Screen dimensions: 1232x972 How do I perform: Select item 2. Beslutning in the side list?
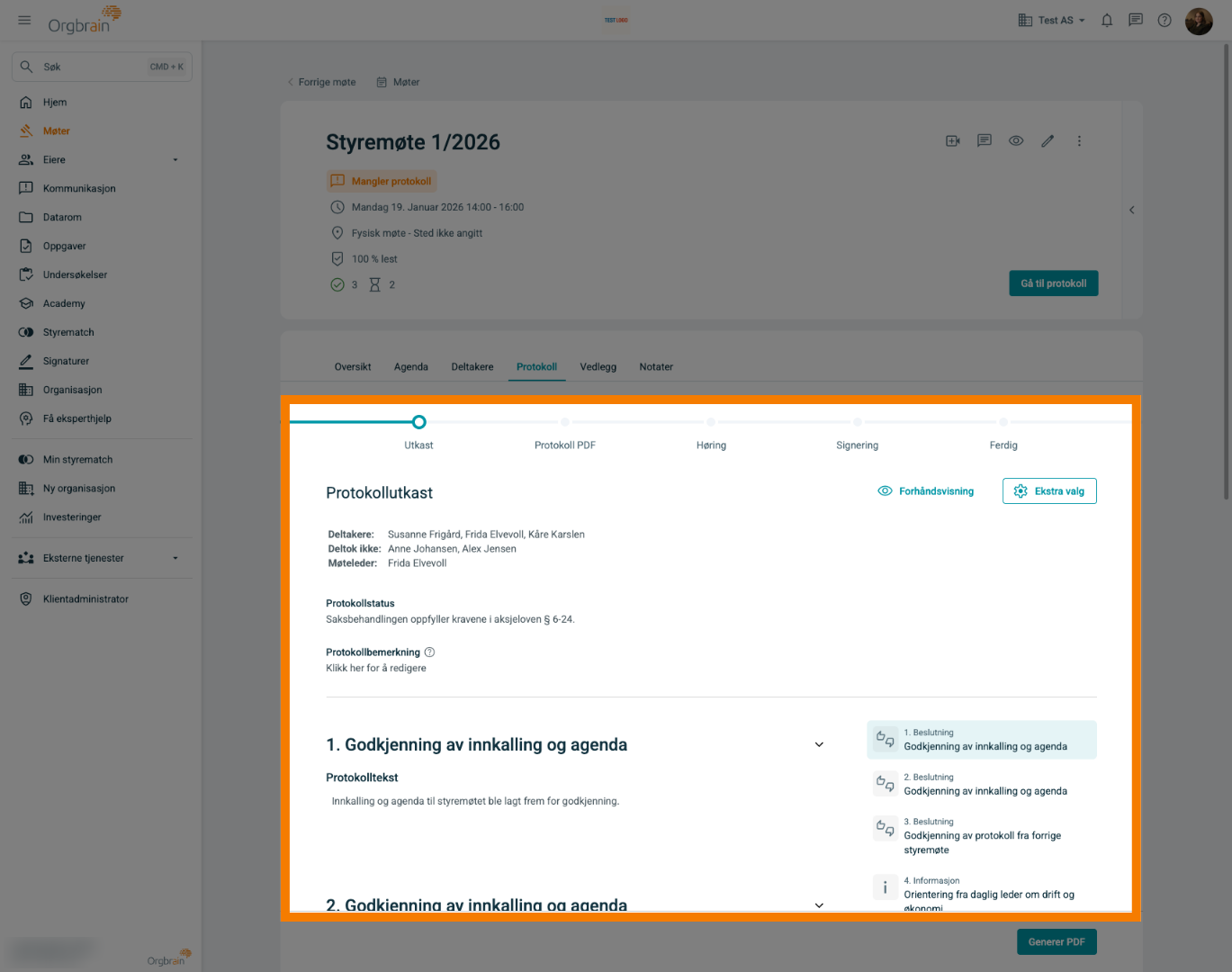(982, 785)
